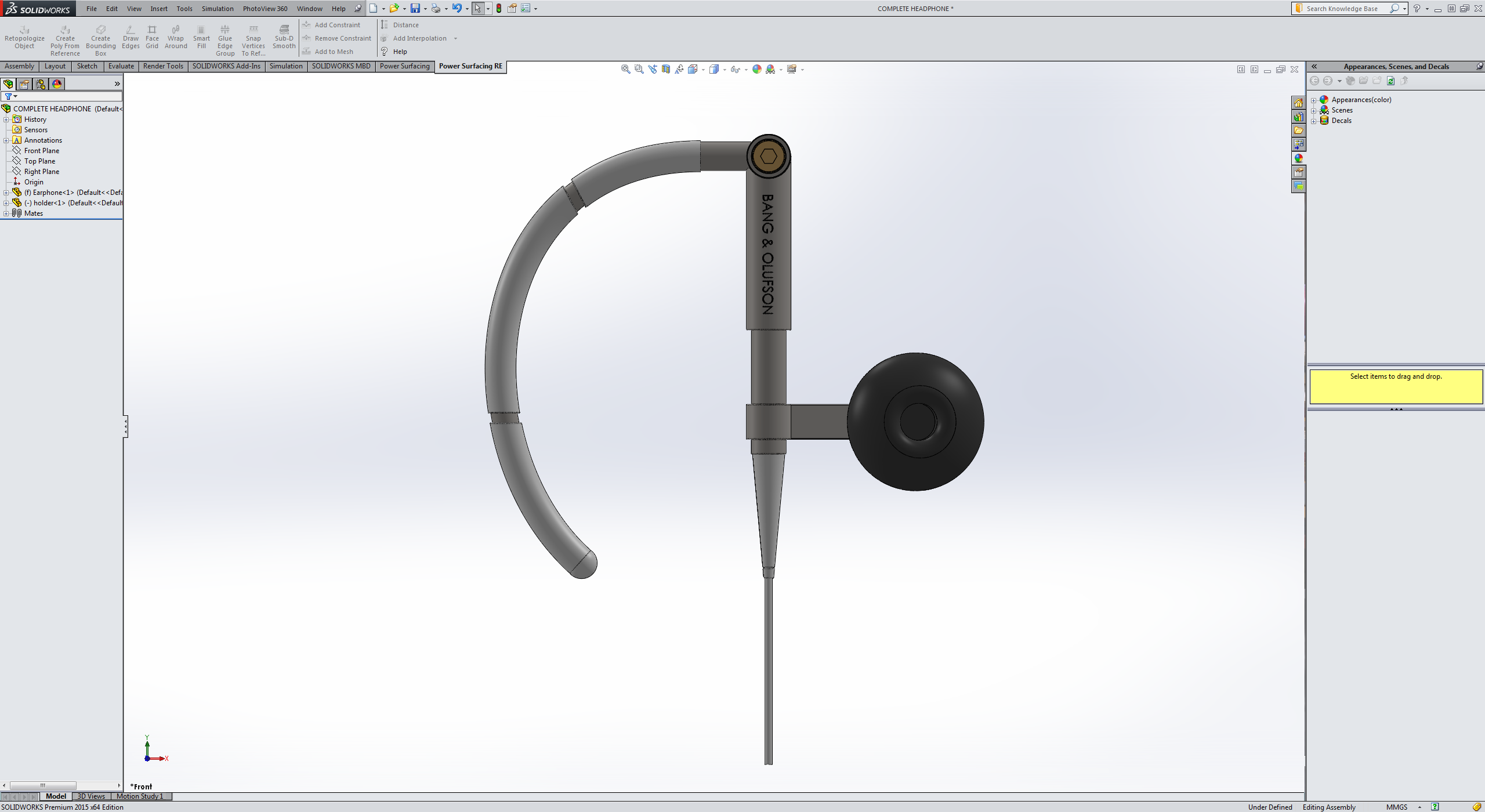Screen dimensions: 1485x812
Task: Switch to the Power Surfacing tab
Action: (x=405, y=66)
